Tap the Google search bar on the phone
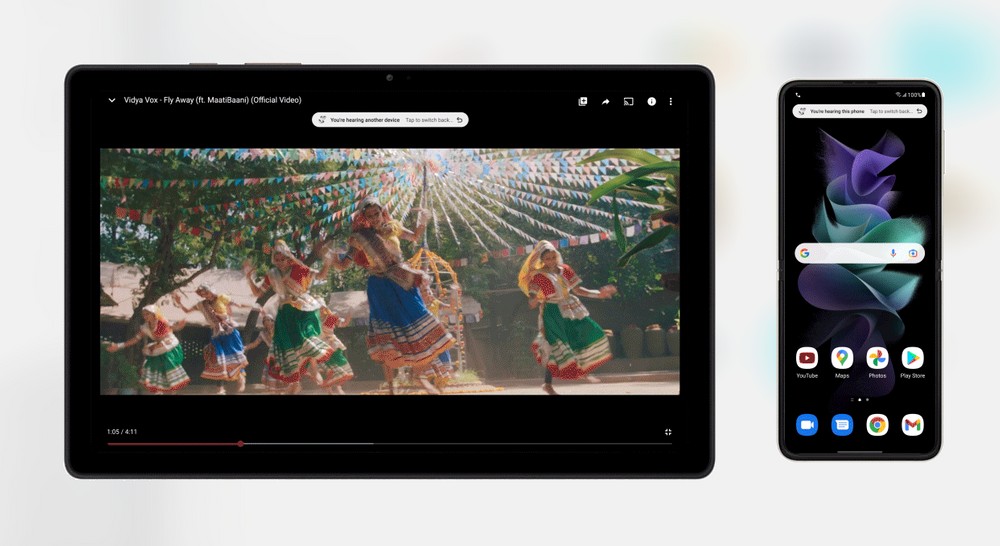Screen dimensions: 1000x546 [x=860, y=253]
